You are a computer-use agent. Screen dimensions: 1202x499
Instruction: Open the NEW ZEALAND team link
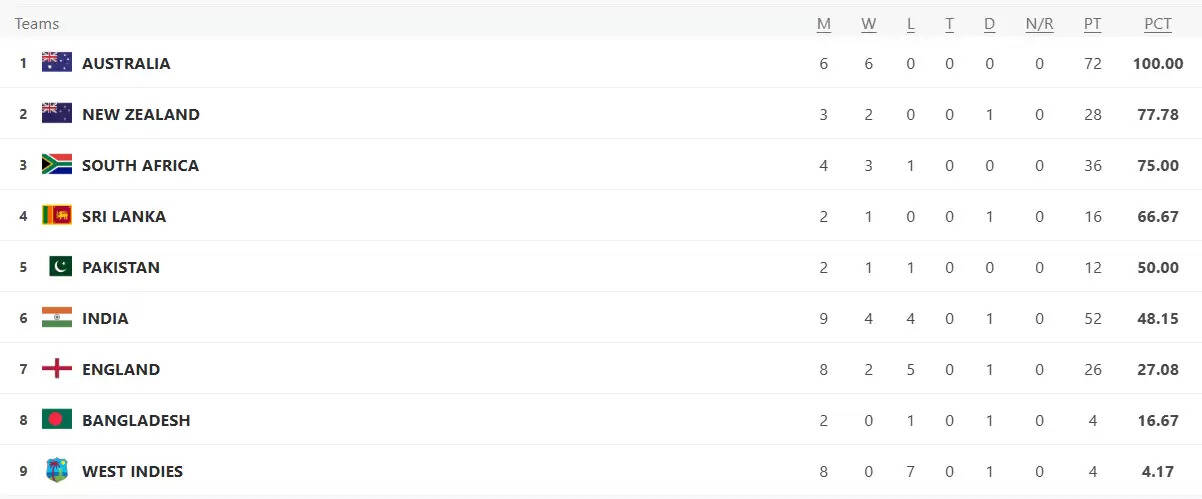(x=141, y=114)
